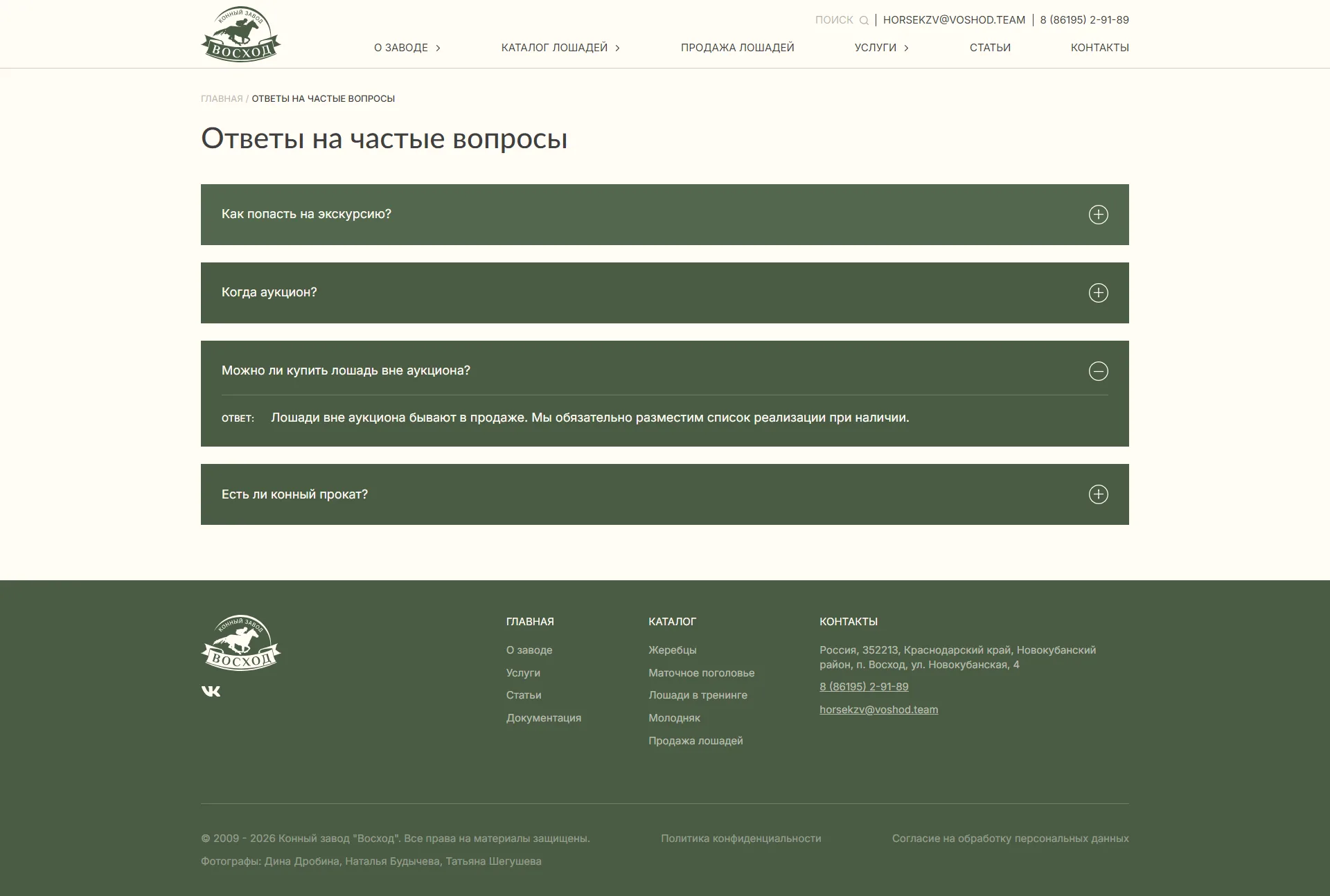Click footer 'Каталог' heading

(x=672, y=622)
